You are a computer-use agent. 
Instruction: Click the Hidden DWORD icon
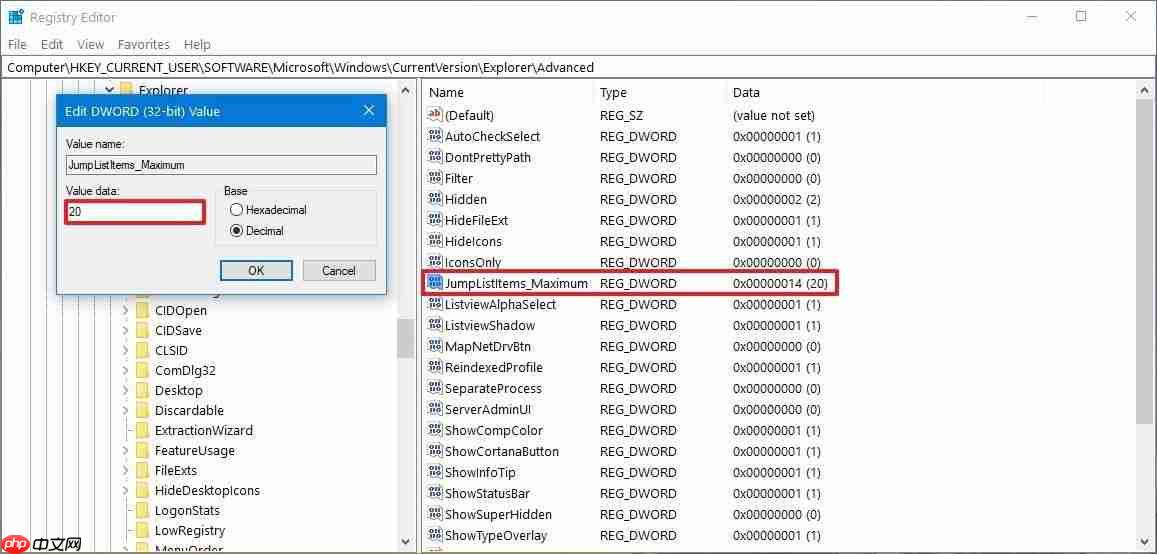coord(435,199)
